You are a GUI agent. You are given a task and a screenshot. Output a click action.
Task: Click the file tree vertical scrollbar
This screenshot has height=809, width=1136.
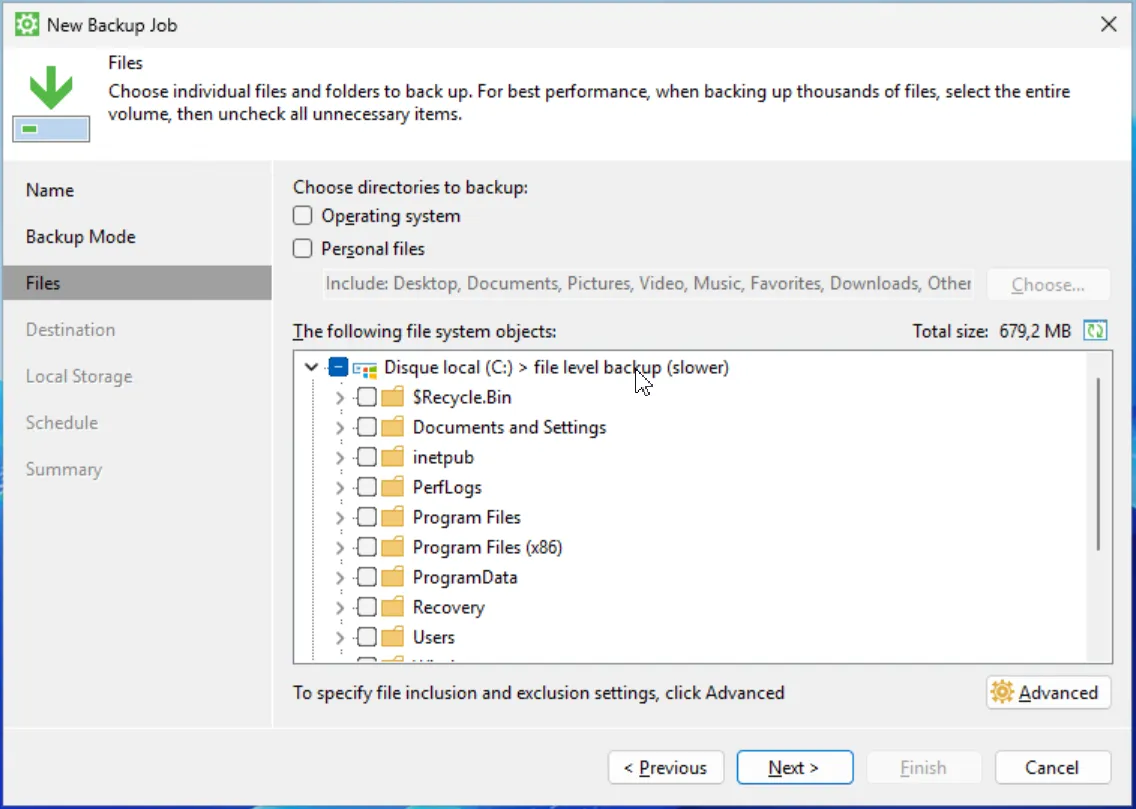(x=1098, y=464)
